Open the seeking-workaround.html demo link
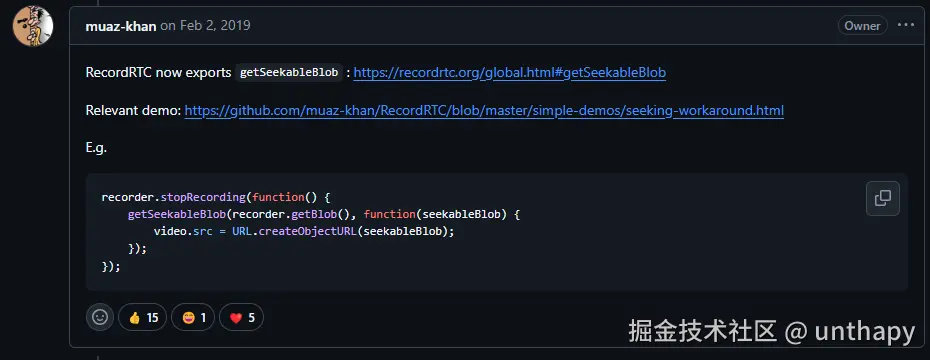This screenshot has height=360, width=930. (484, 111)
